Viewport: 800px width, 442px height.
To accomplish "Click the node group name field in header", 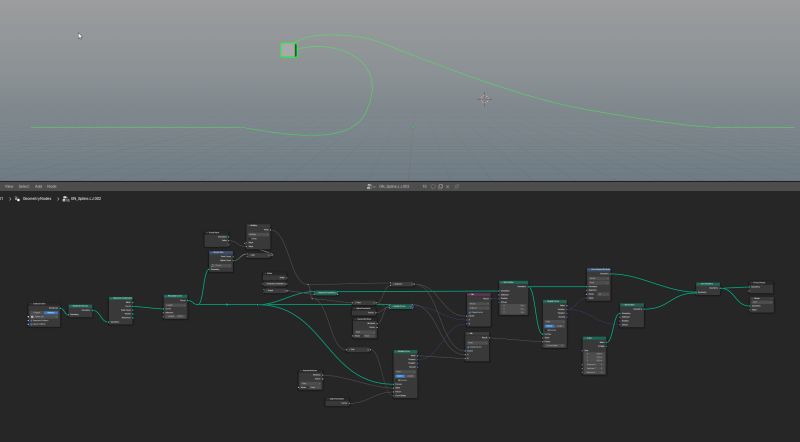I will pos(394,187).
